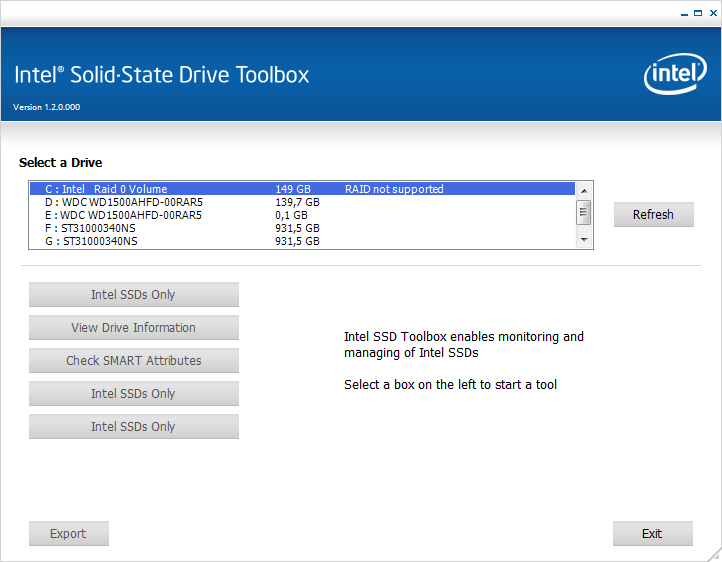
Task: Click the Intel logo in the header
Action: point(676,75)
